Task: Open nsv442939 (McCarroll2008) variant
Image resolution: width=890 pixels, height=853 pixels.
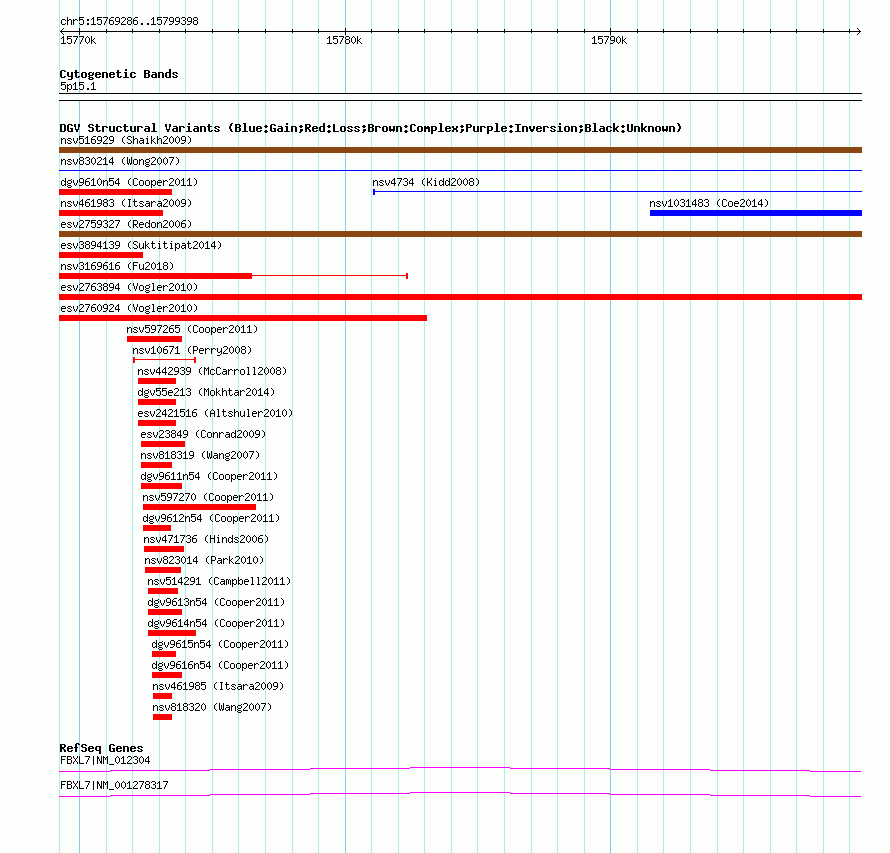Action: pos(212,371)
